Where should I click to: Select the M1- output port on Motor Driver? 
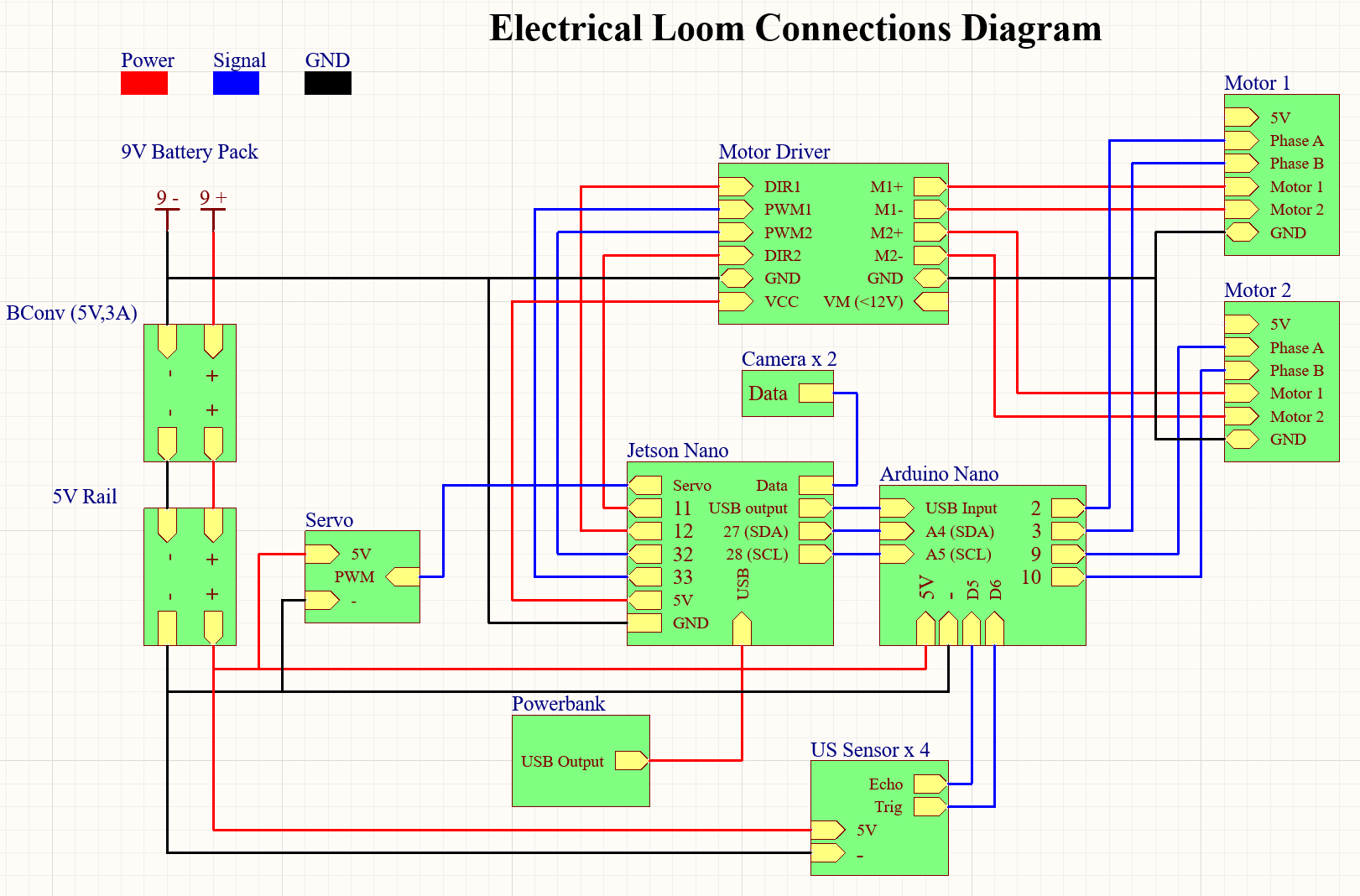click(x=931, y=209)
